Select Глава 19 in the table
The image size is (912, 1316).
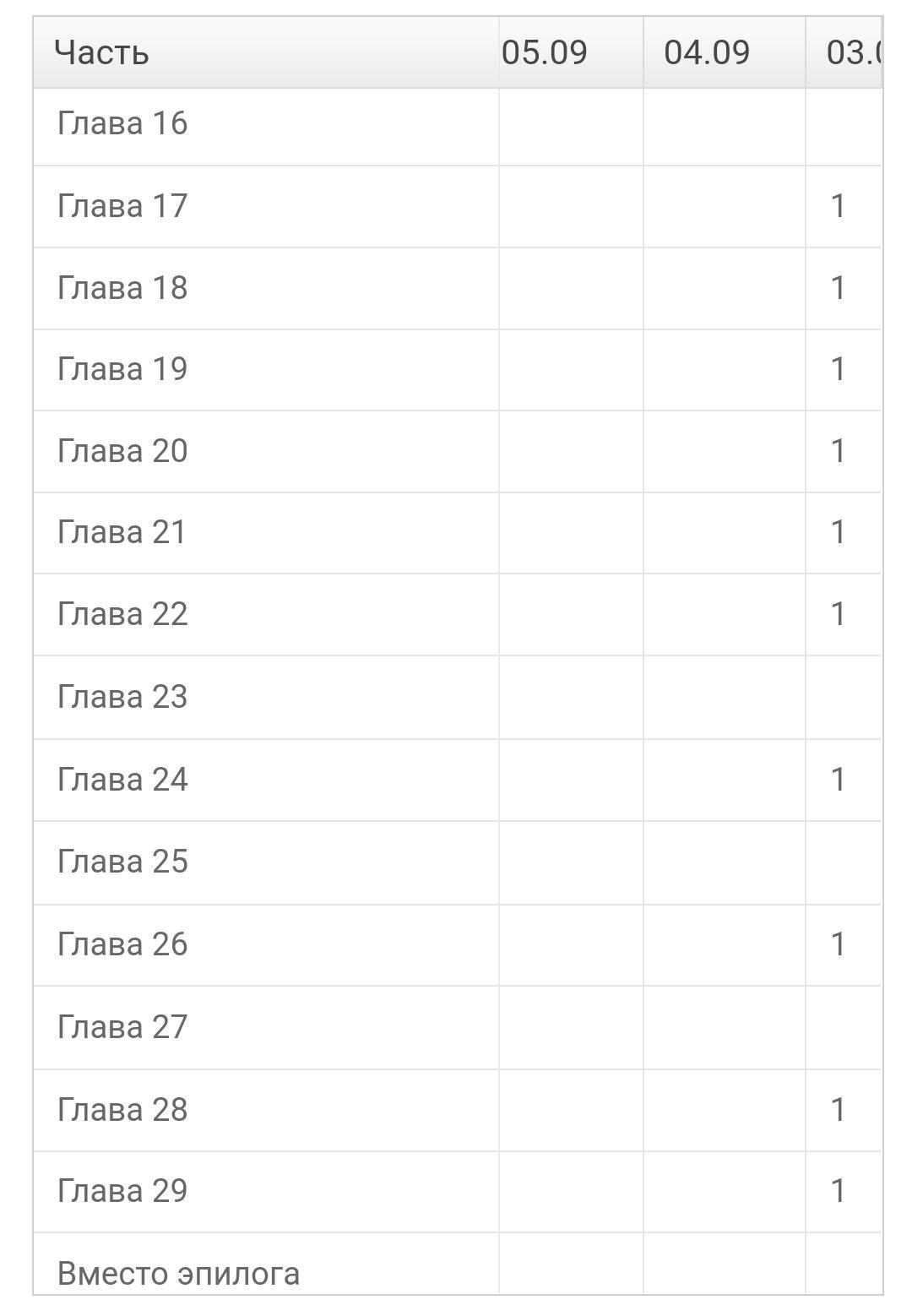pos(122,369)
